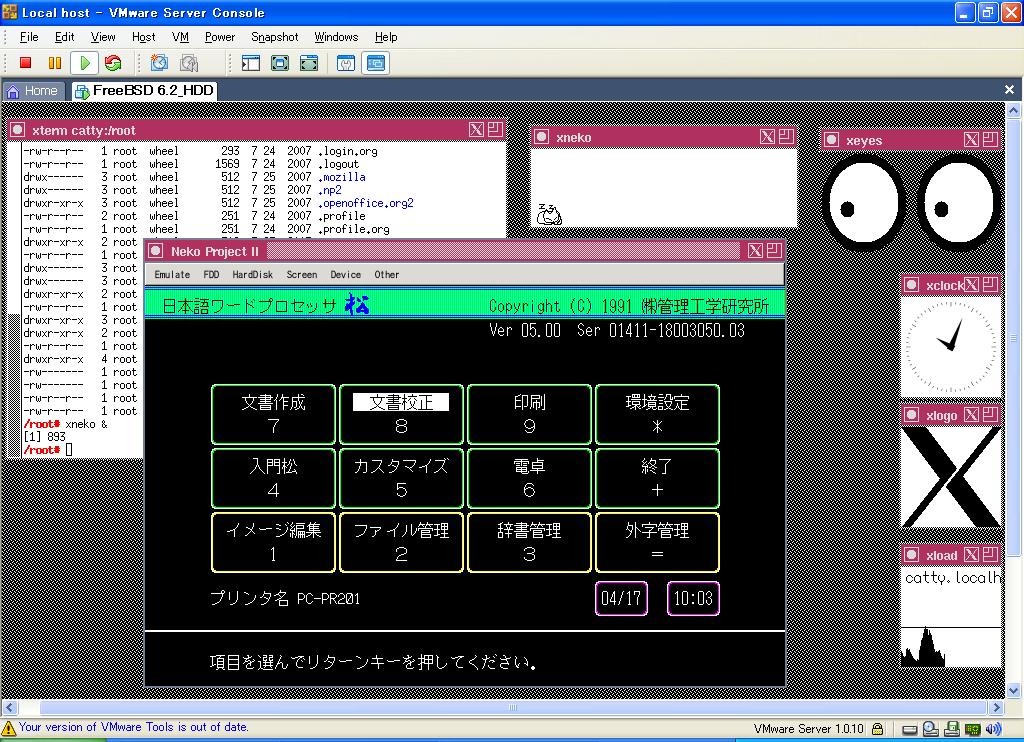Open the Snapshot menu

click(x=274, y=37)
